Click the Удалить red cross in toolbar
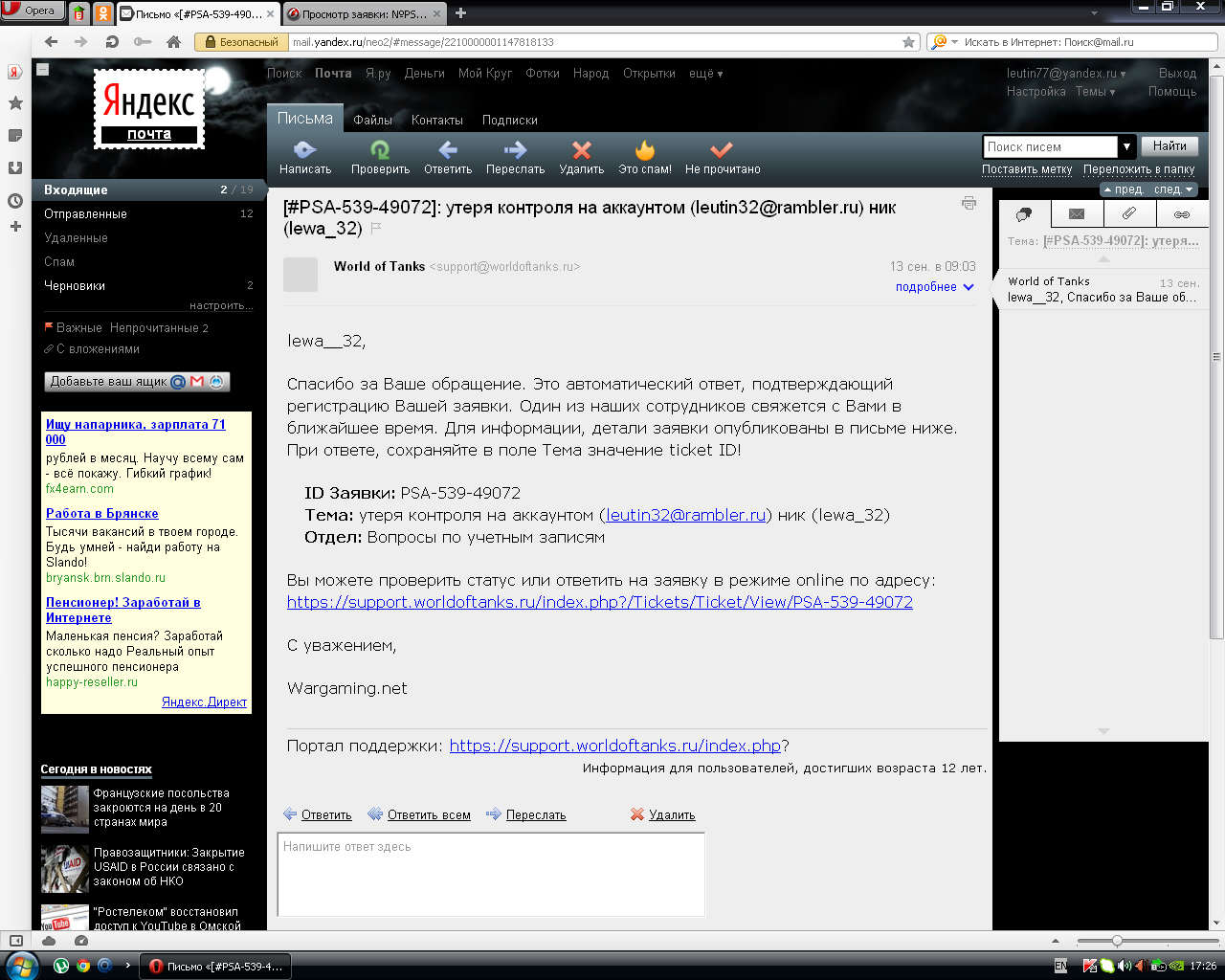1225x980 pixels. [x=581, y=150]
